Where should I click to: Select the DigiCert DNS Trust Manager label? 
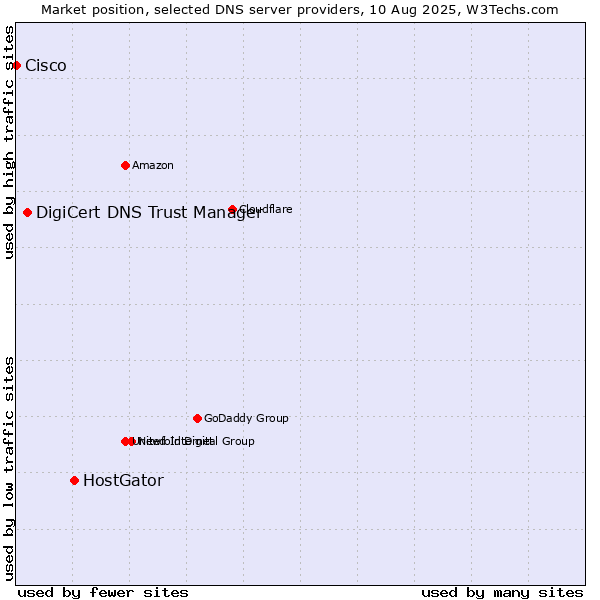[149, 213]
